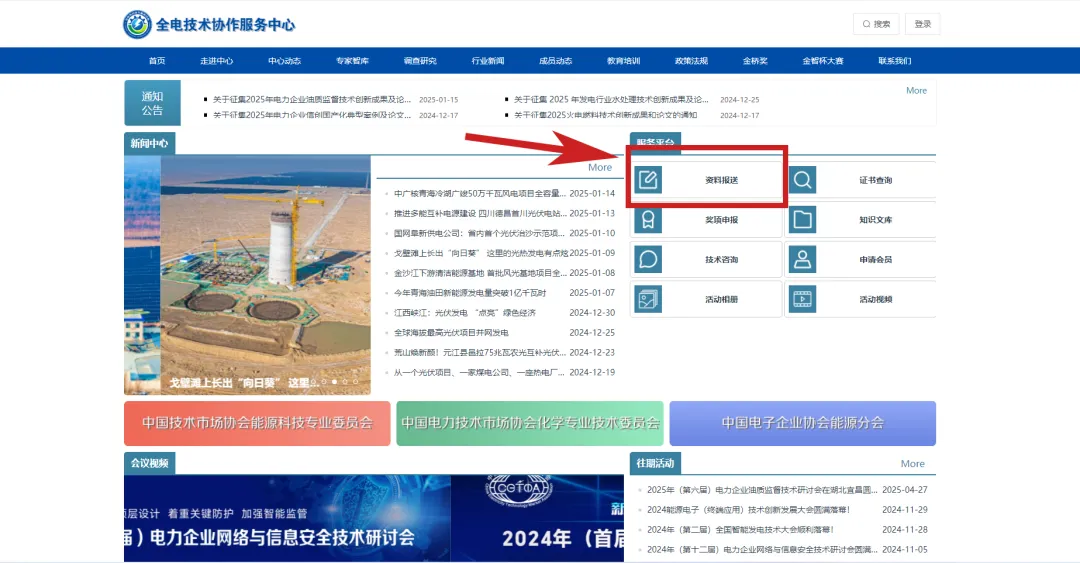Select the 往期活动 section tab
The image size is (1080, 563).
click(x=655, y=463)
